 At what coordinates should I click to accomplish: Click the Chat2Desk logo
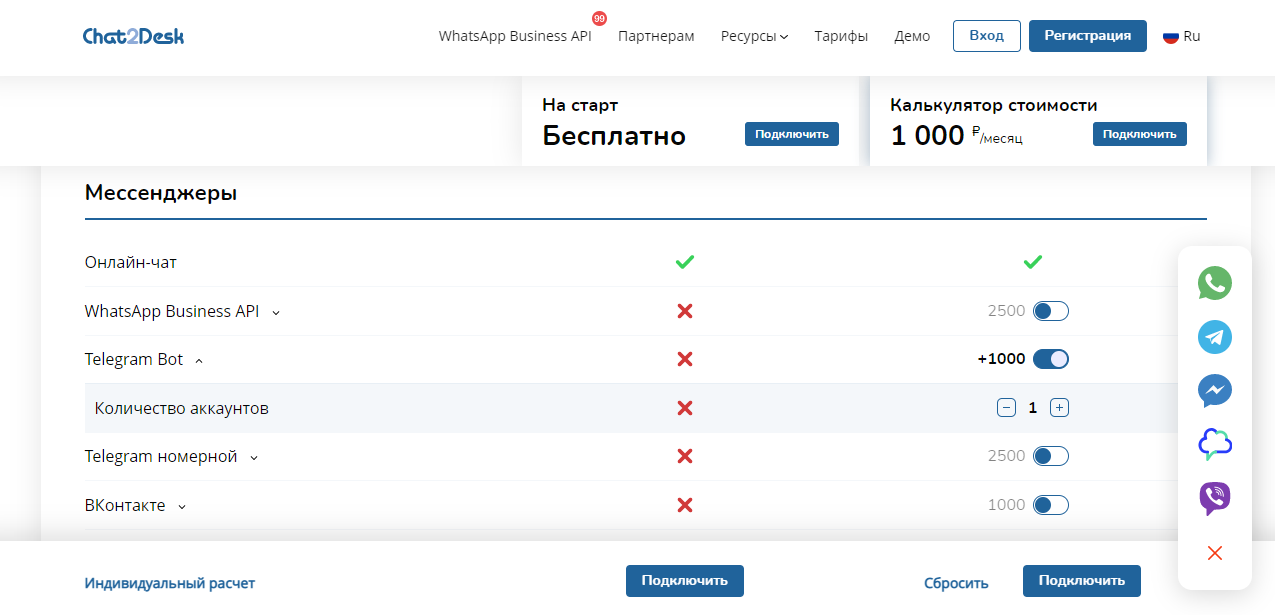pos(133,36)
